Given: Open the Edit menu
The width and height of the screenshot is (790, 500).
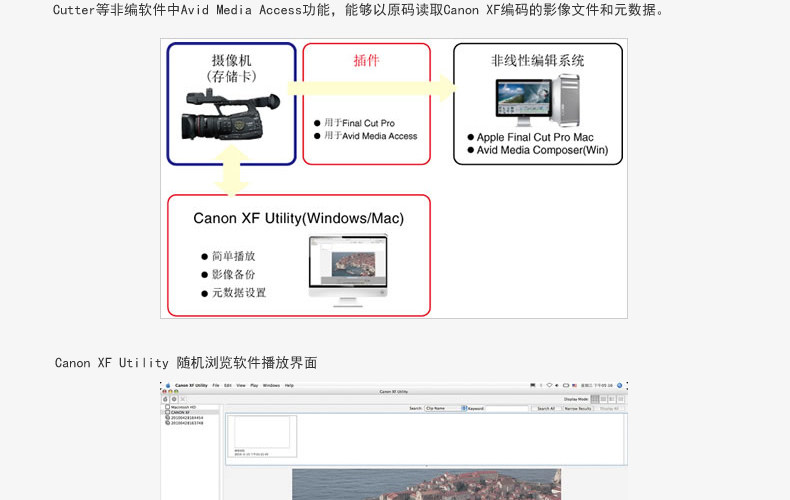Looking at the screenshot, I should [x=228, y=386].
